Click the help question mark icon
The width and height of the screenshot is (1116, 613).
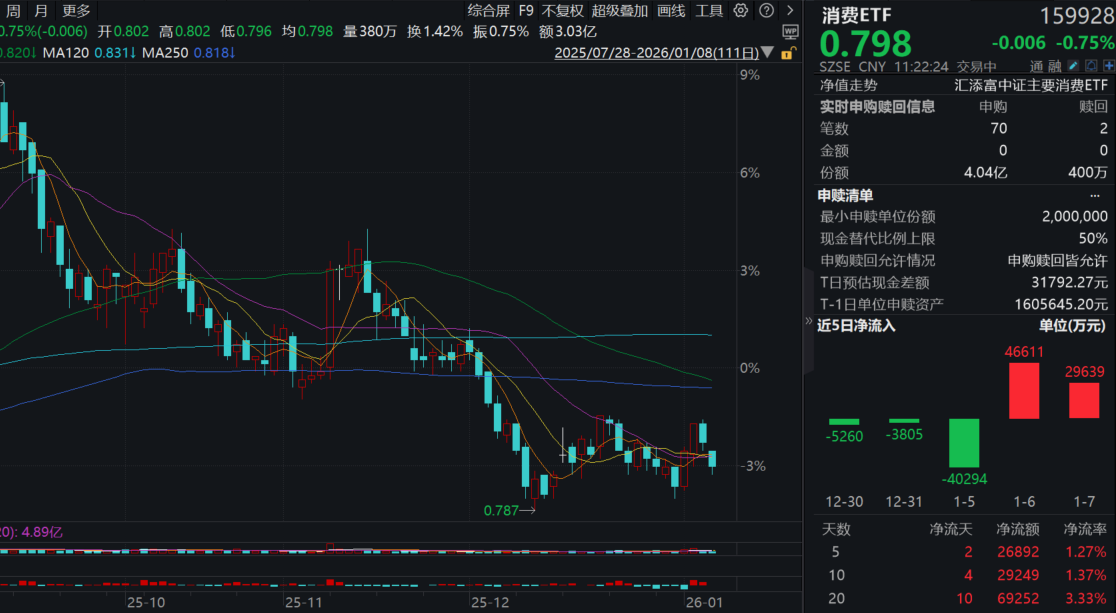pos(765,10)
